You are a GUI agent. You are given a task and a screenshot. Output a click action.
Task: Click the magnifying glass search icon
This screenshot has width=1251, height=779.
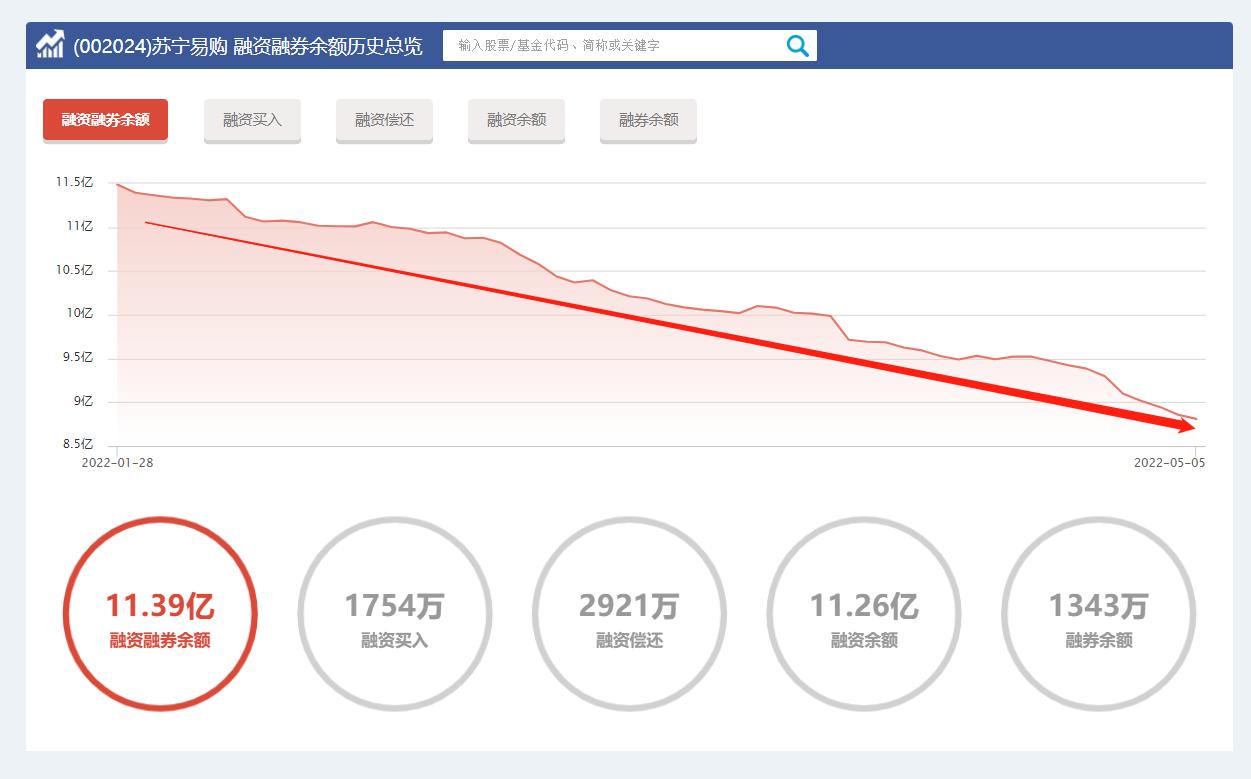pyautogui.click(x=797, y=44)
